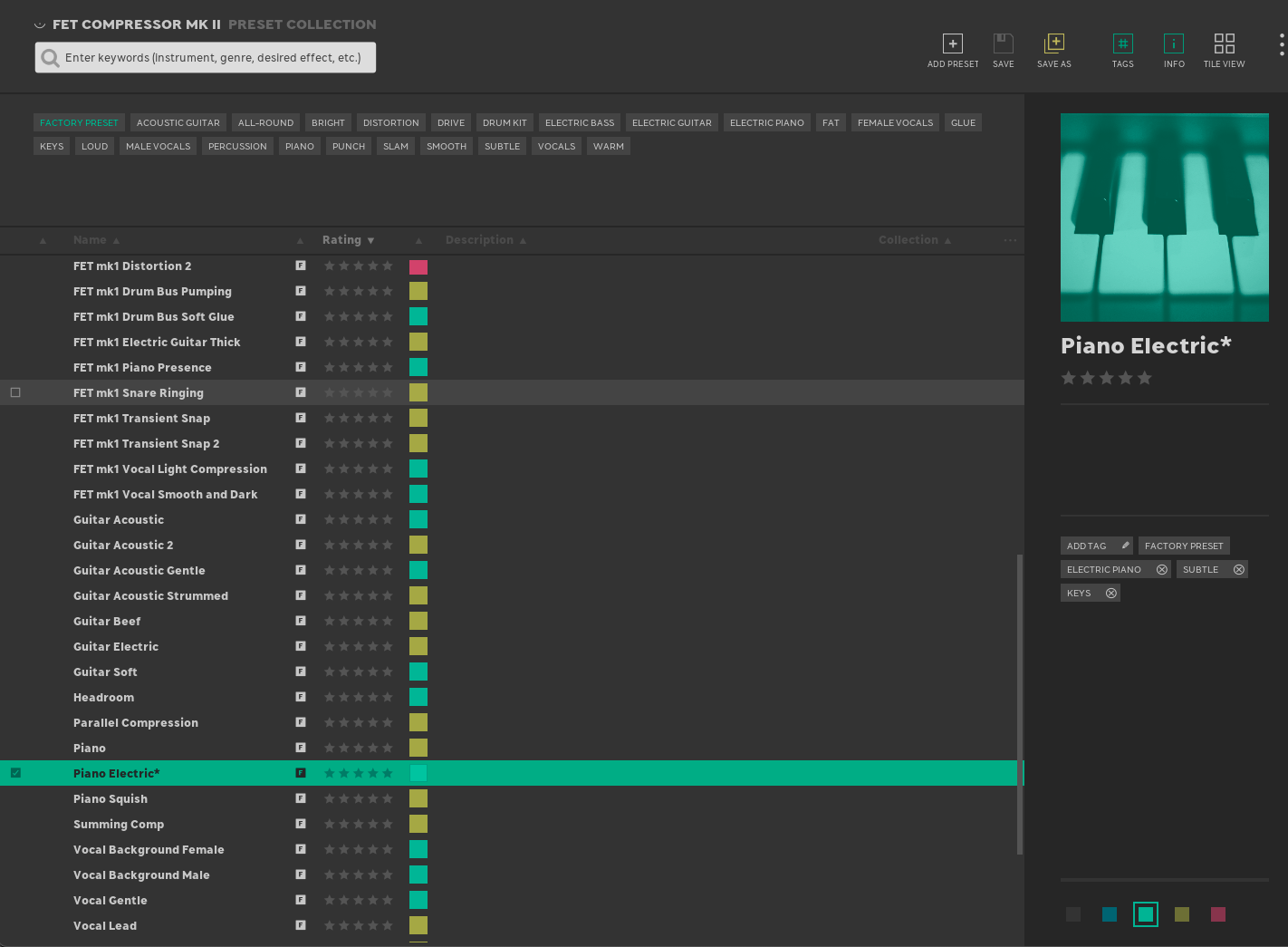Screen dimensions: 1288x947
Task: Click the Save As icon
Action: click(1053, 44)
